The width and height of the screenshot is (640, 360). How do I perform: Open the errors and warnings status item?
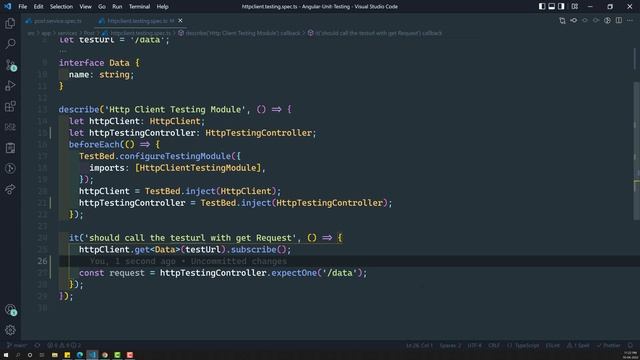(x=64, y=345)
